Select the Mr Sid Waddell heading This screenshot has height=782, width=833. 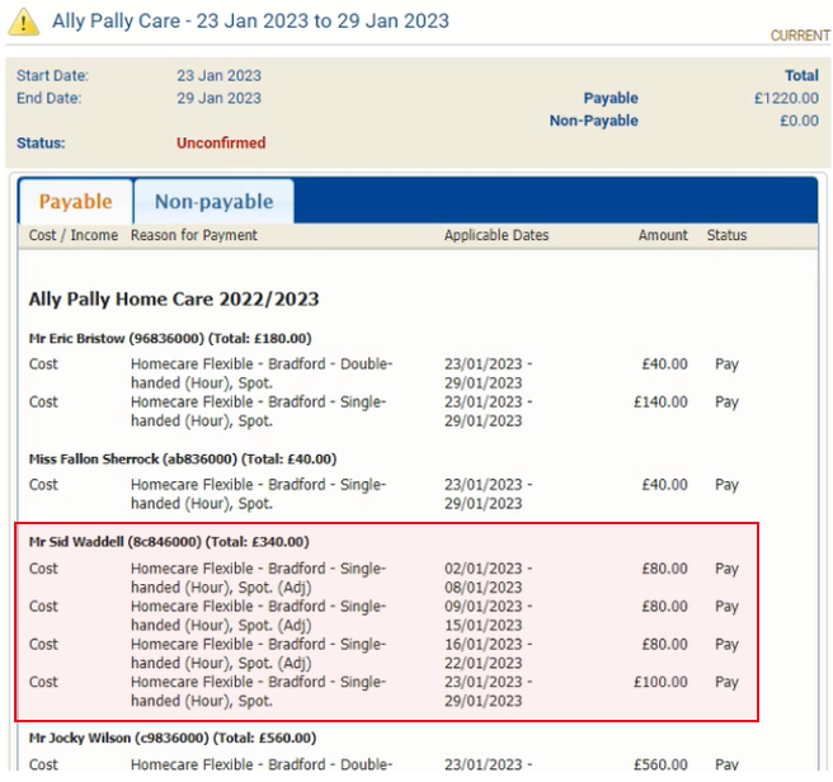click(169, 542)
